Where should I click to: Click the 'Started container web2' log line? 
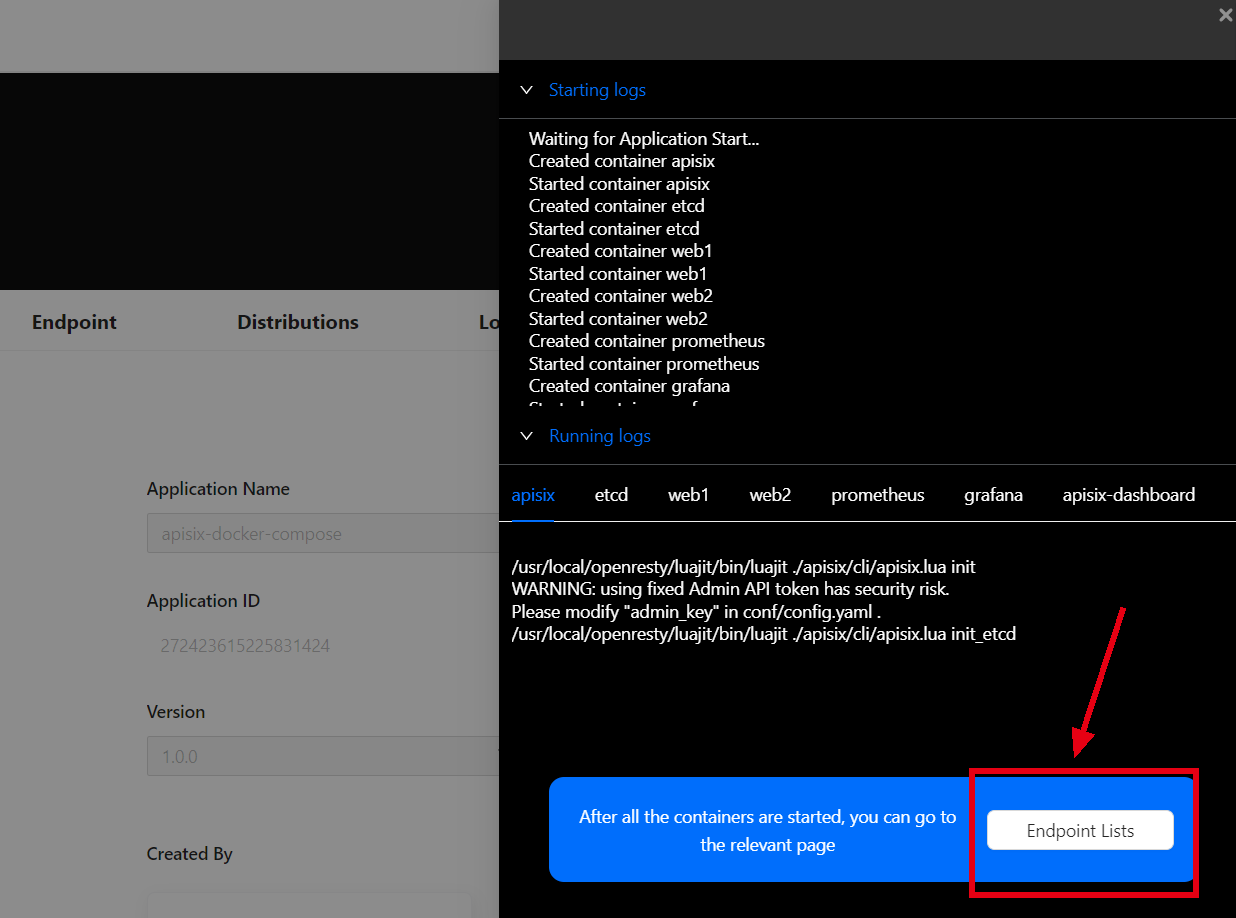coord(618,319)
